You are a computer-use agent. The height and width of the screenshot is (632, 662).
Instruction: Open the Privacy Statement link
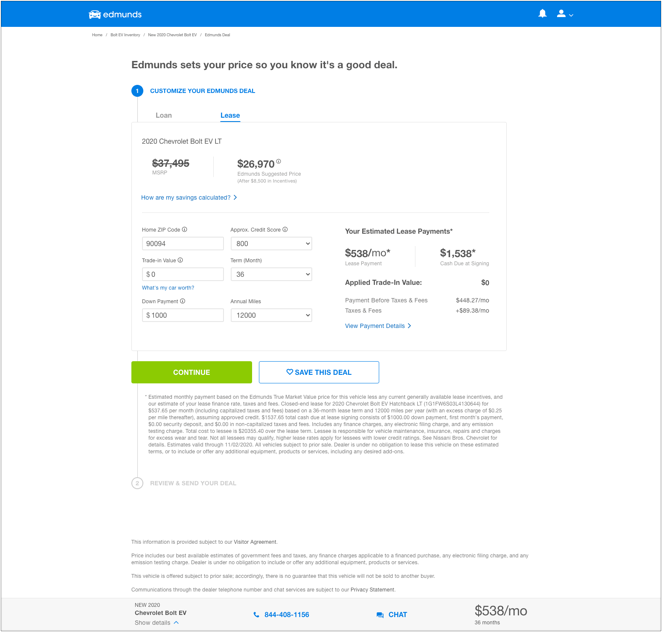click(372, 590)
